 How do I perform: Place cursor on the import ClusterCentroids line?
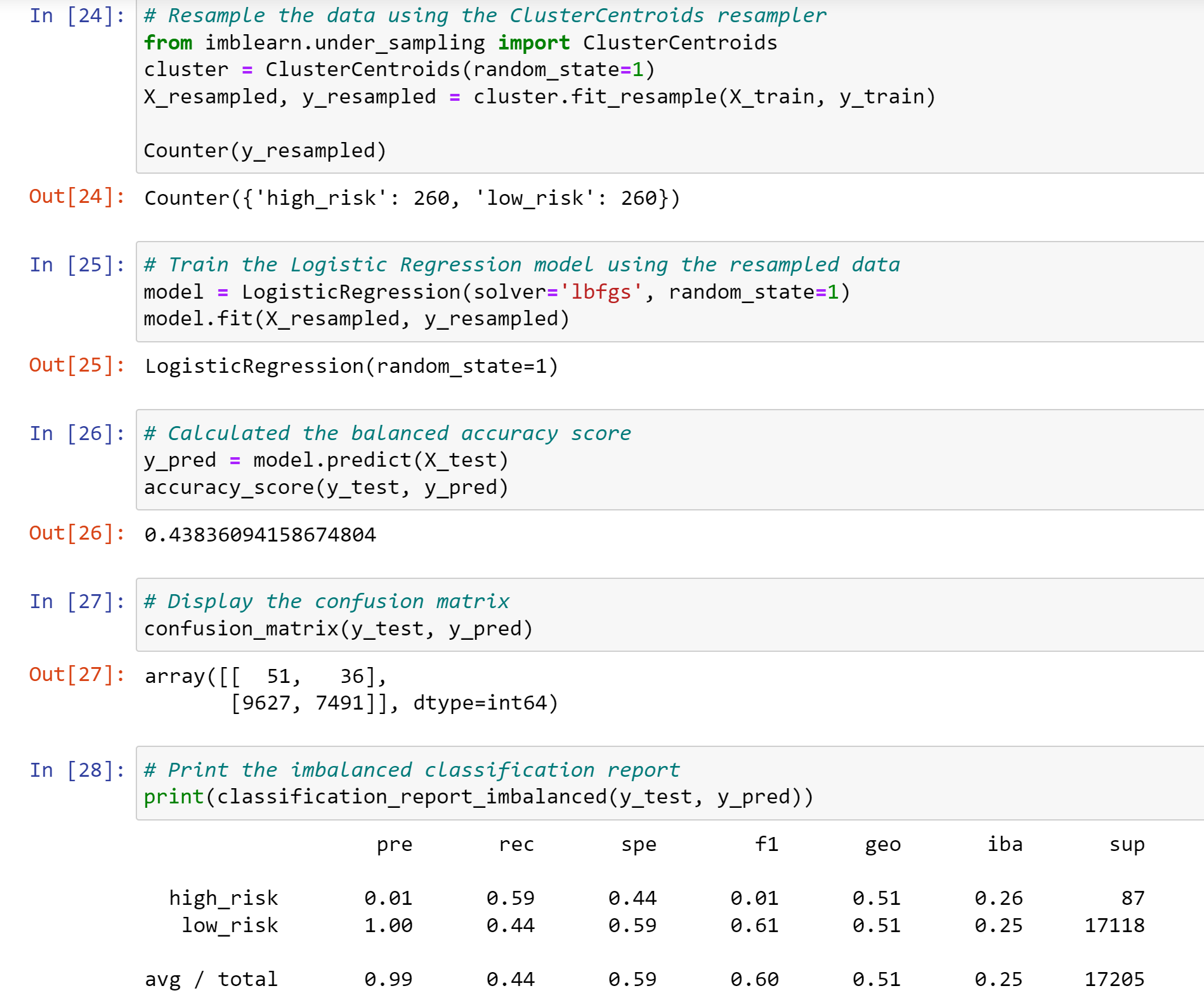[x=460, y=42]
